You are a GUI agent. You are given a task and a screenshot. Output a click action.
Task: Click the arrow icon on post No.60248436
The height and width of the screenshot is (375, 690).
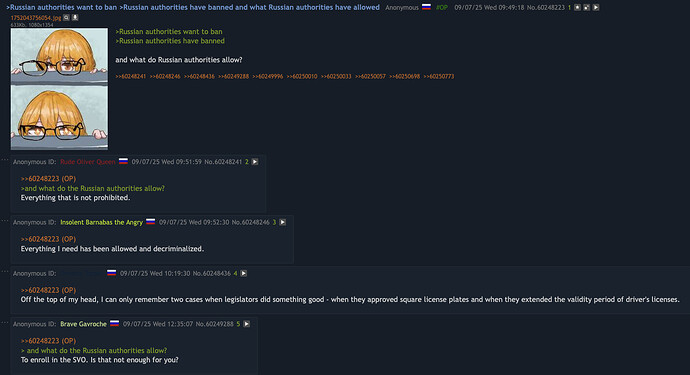243,273
